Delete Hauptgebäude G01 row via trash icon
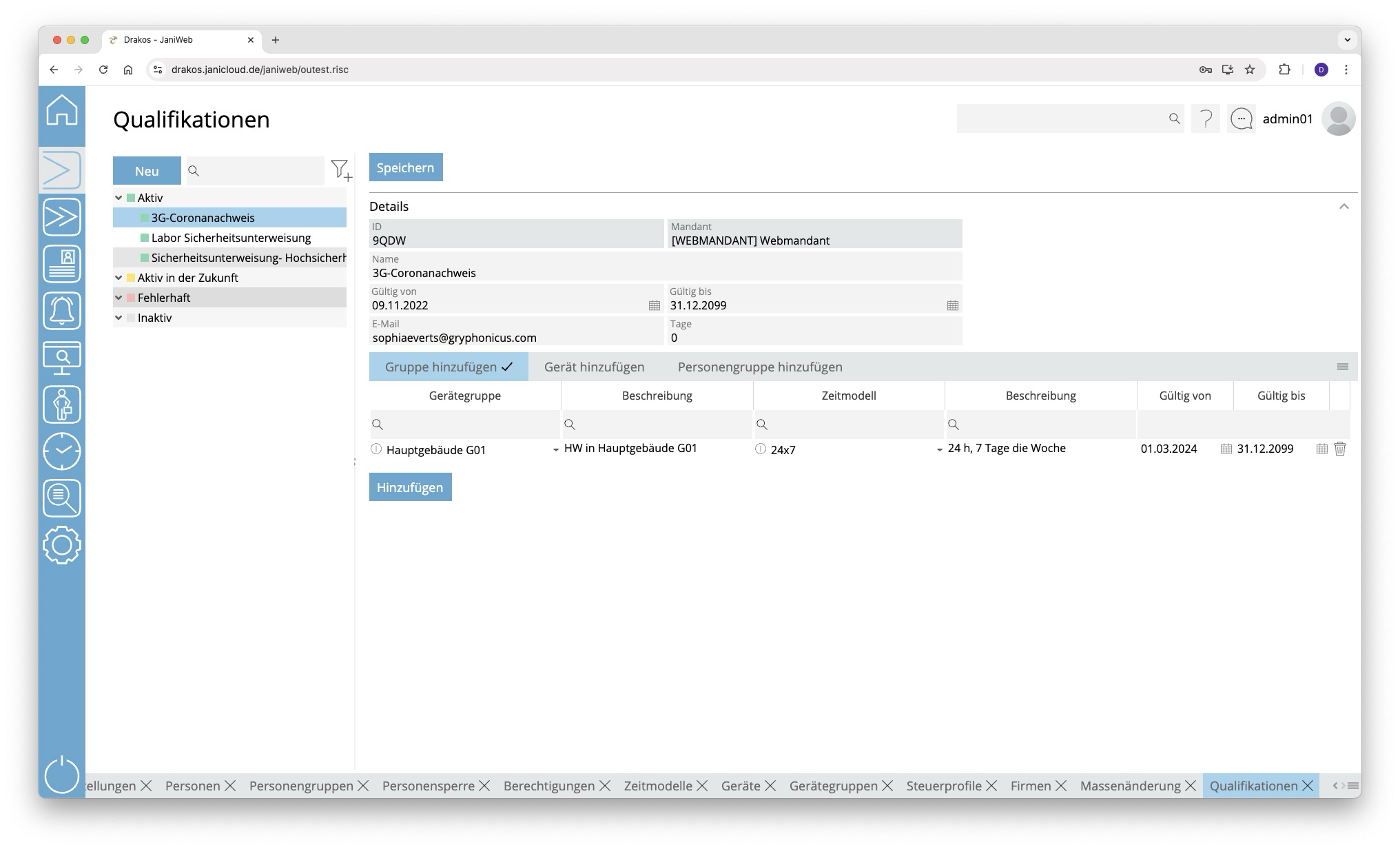The image size is (1400, 849). point(1339,449)
